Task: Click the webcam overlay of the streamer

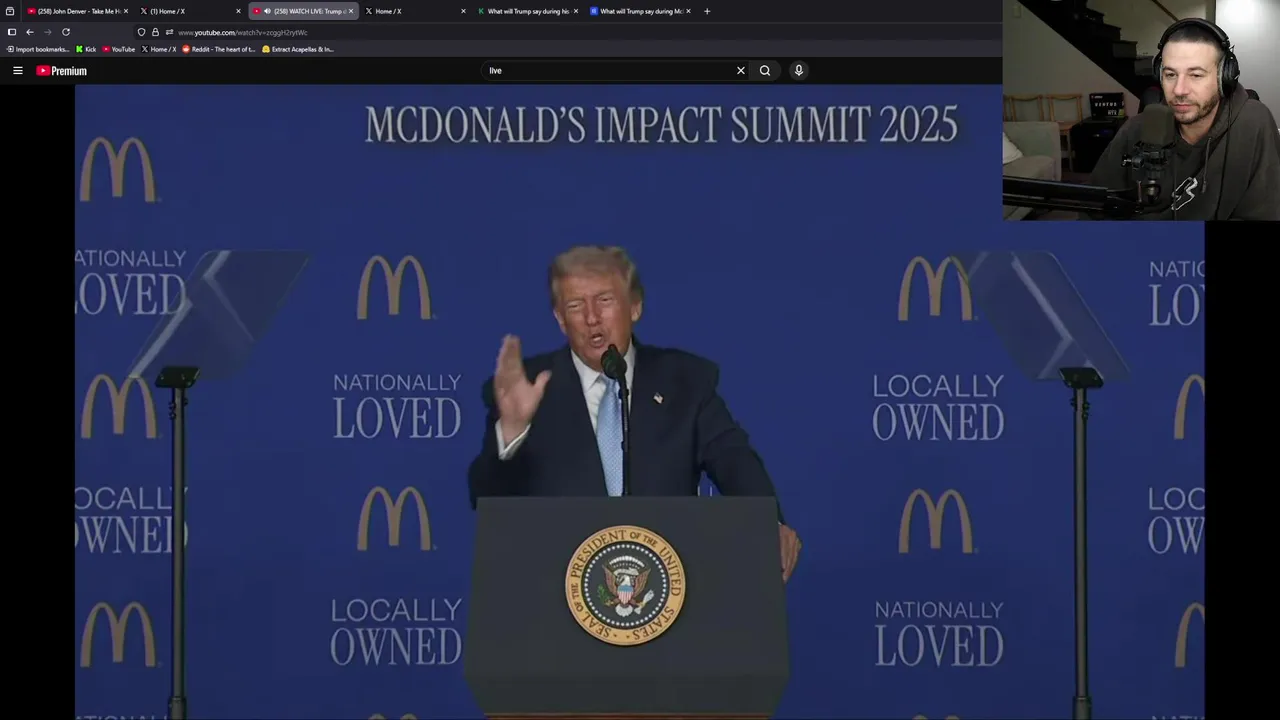Action: point(1141,110)
